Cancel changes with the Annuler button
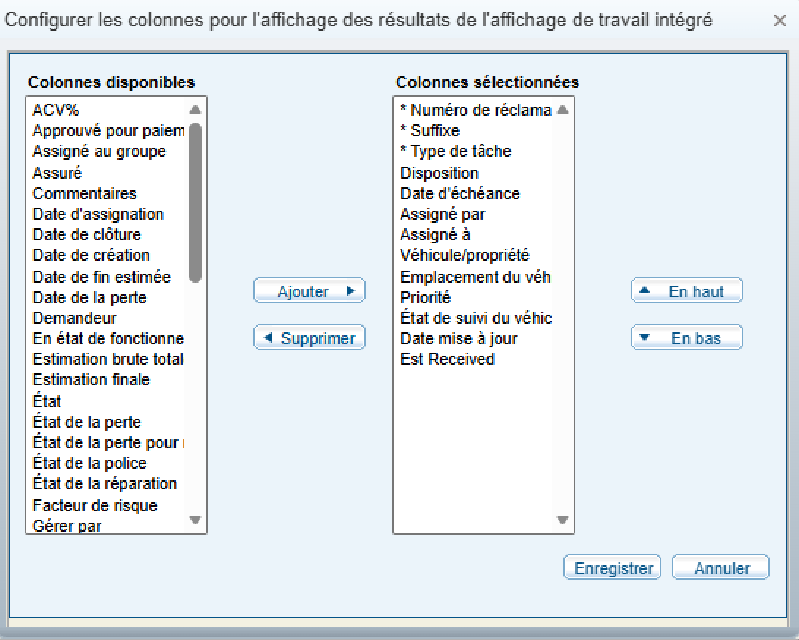 pyautogui.click(x=721, y=568)
